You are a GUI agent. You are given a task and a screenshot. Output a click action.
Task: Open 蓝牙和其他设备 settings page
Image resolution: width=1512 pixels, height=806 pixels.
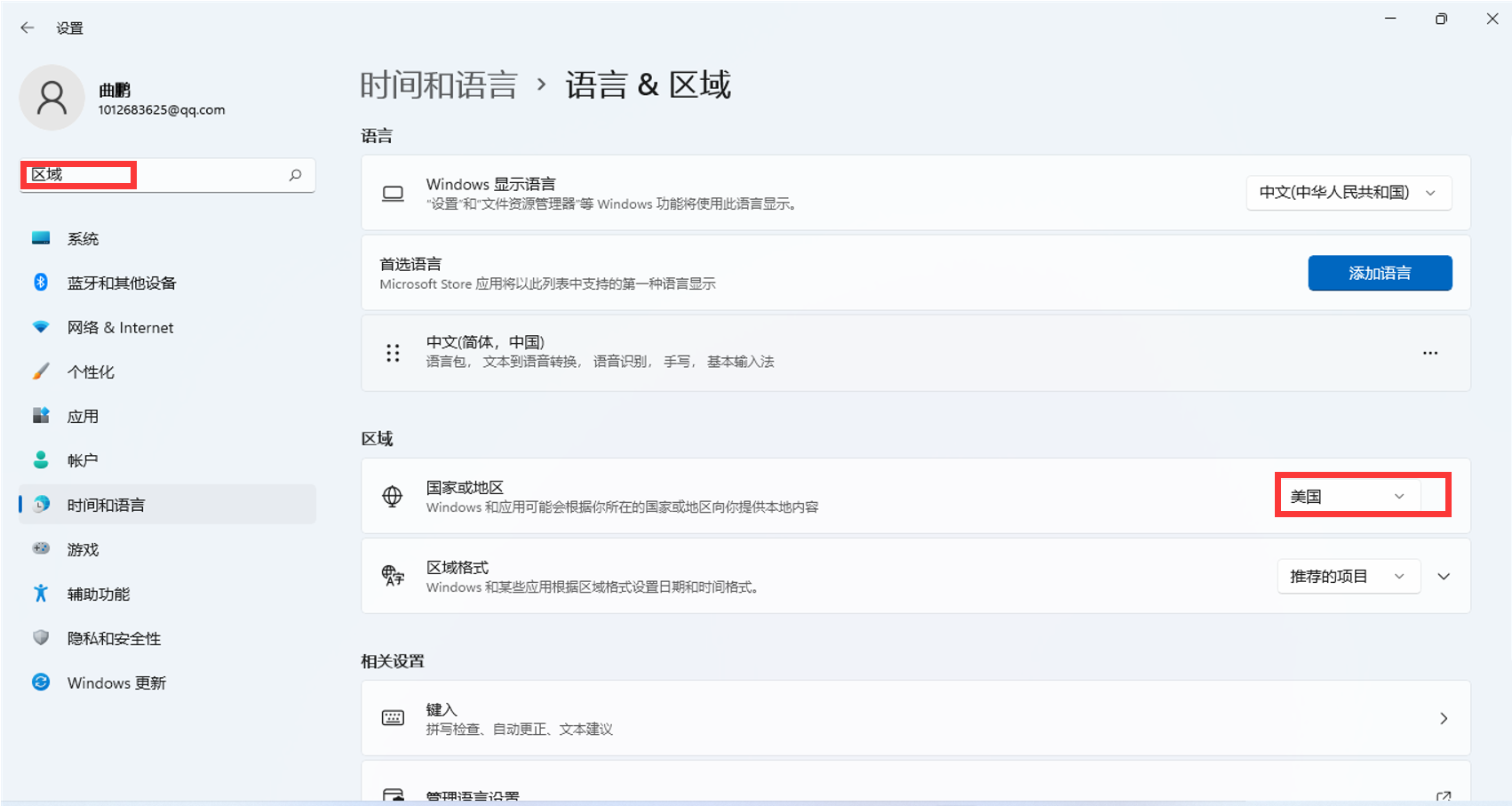(x=167, y=283)
